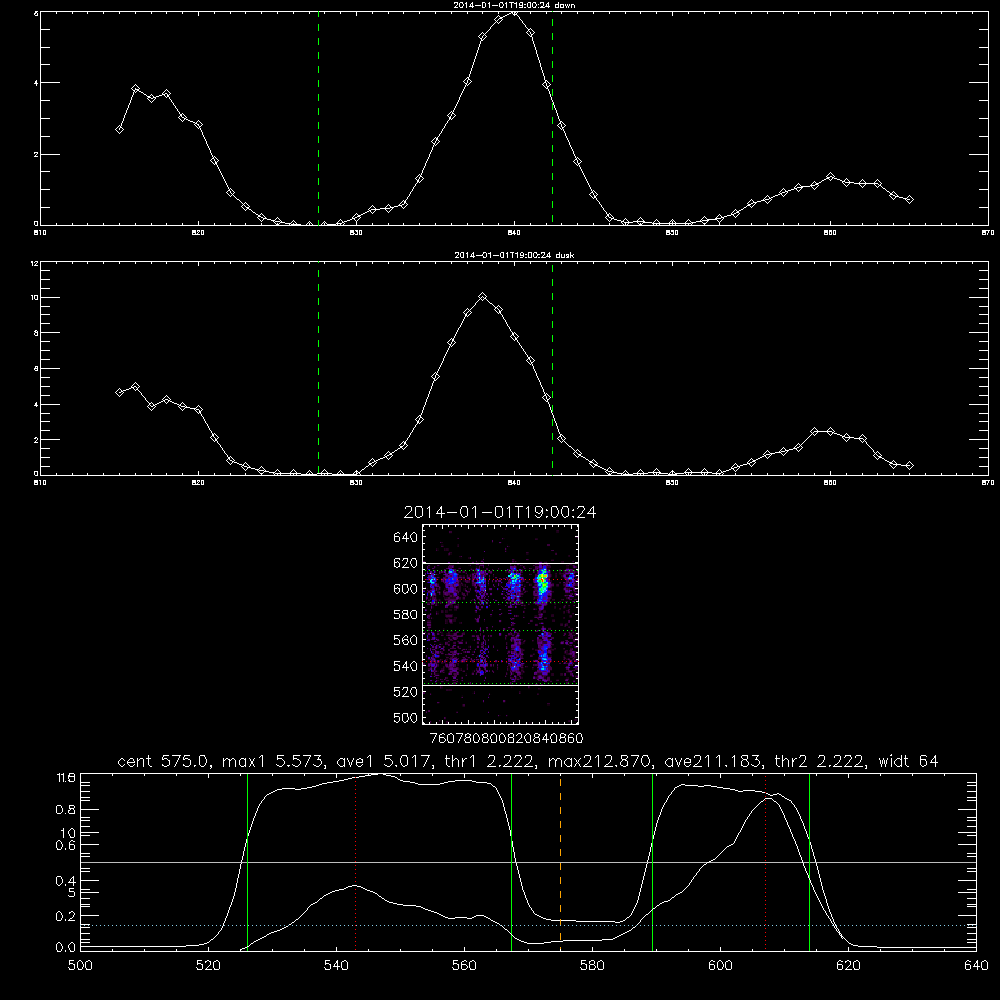Click the timestamp title above the color image
The width and height of the screenshot is (1000, 1000).
[500, 512]
